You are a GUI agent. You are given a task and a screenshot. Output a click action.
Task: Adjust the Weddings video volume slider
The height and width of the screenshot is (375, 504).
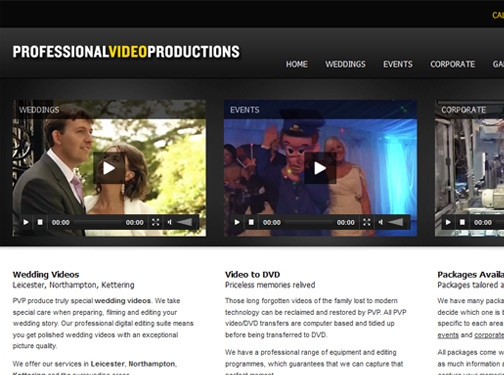tap(185, 222)
